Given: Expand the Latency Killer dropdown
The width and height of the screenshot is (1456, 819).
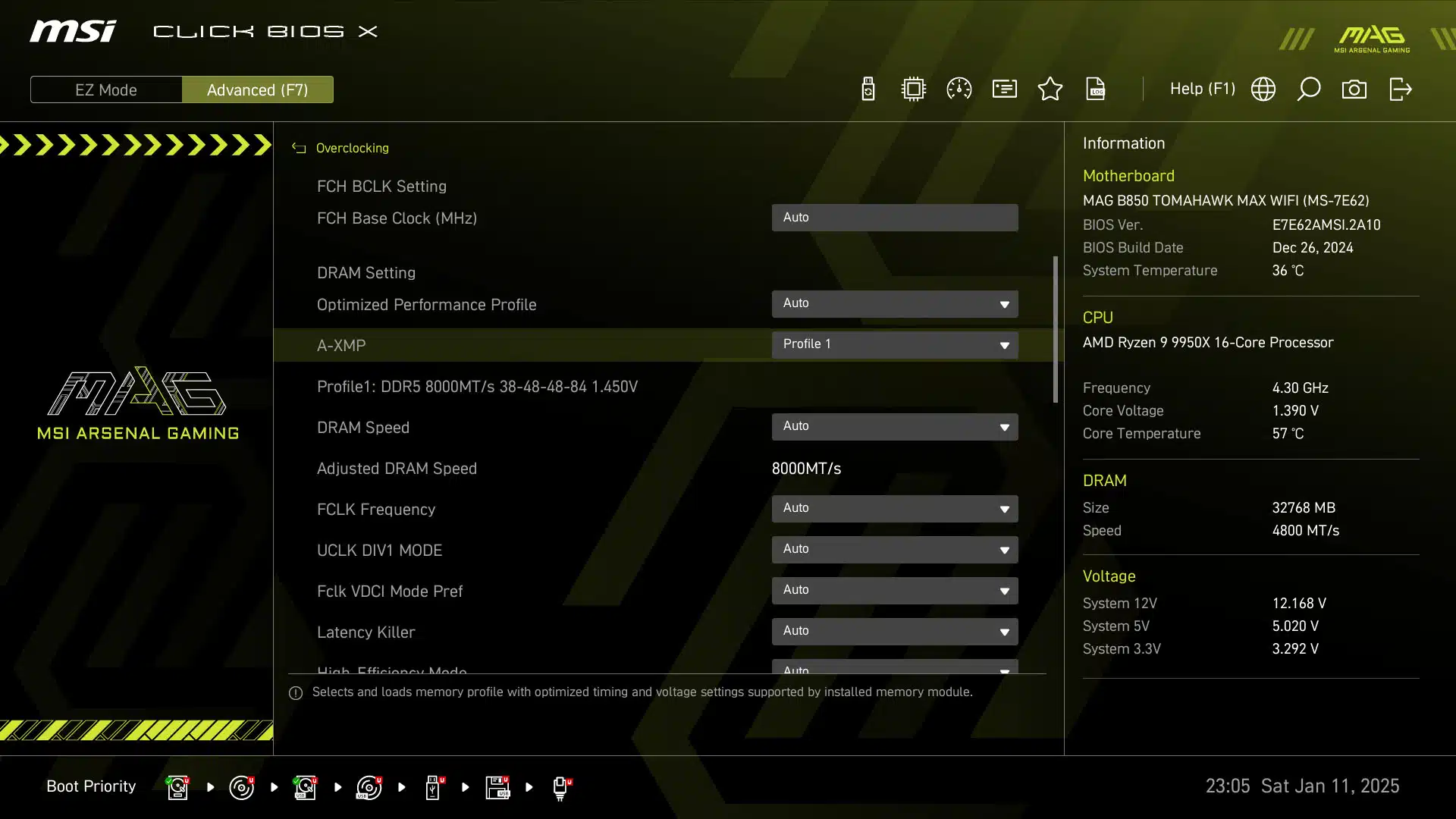Looking at the screenshot, I should click(x=895, y=631).
